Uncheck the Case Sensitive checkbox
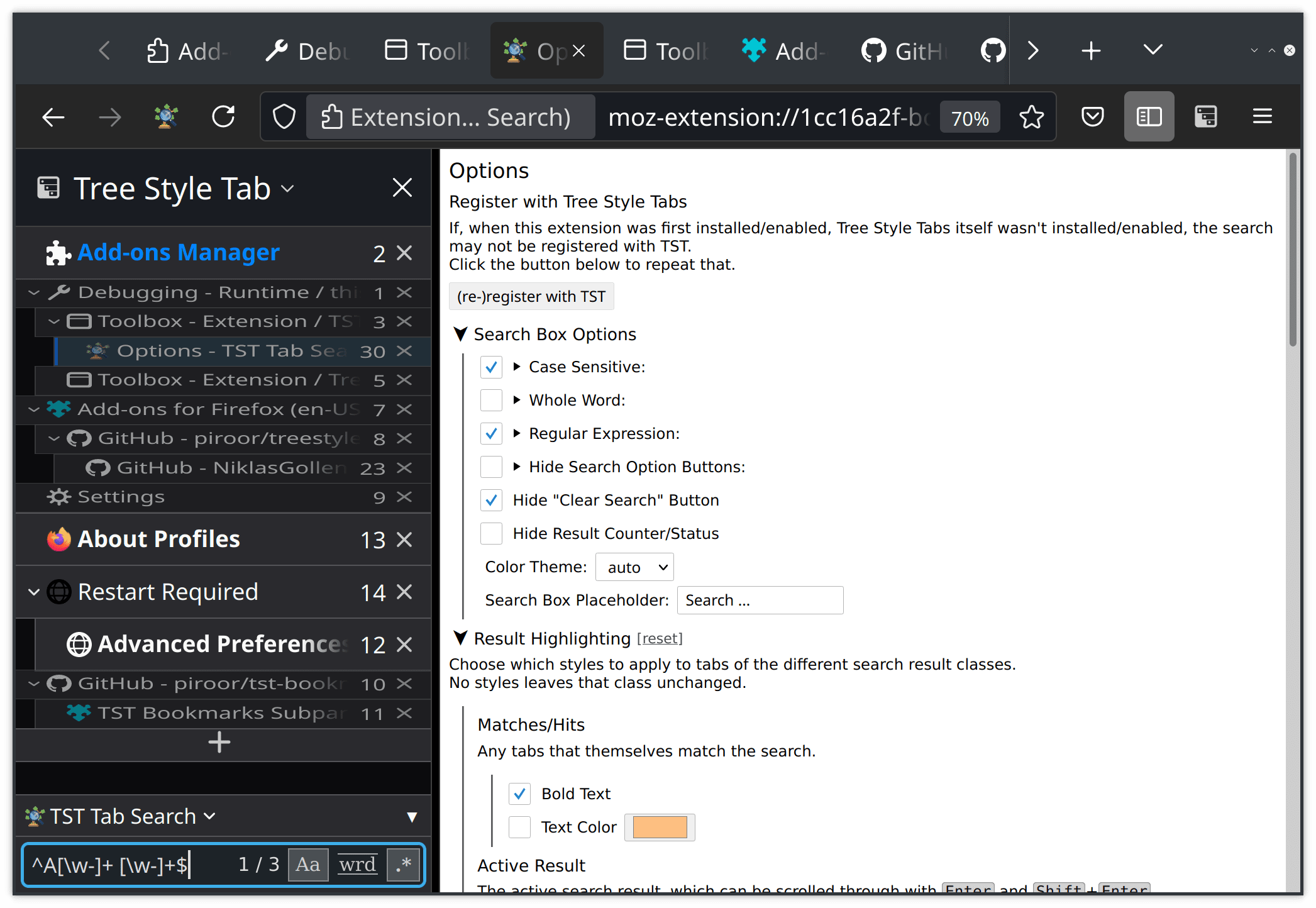This screenshot has width=1316, height=908. click(491, 367)
